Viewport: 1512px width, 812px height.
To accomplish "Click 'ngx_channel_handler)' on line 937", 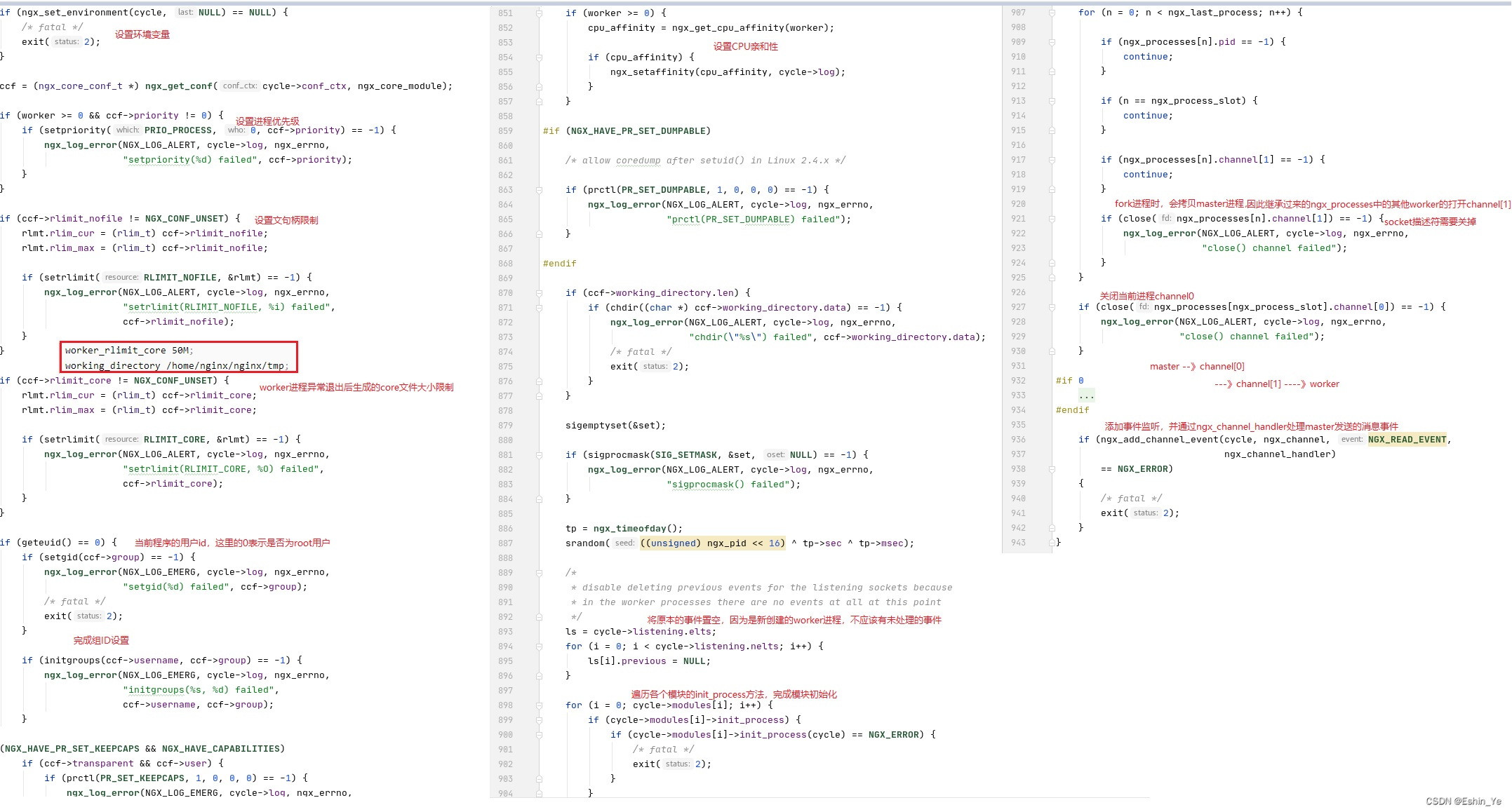I will [x=1280, y=454].
